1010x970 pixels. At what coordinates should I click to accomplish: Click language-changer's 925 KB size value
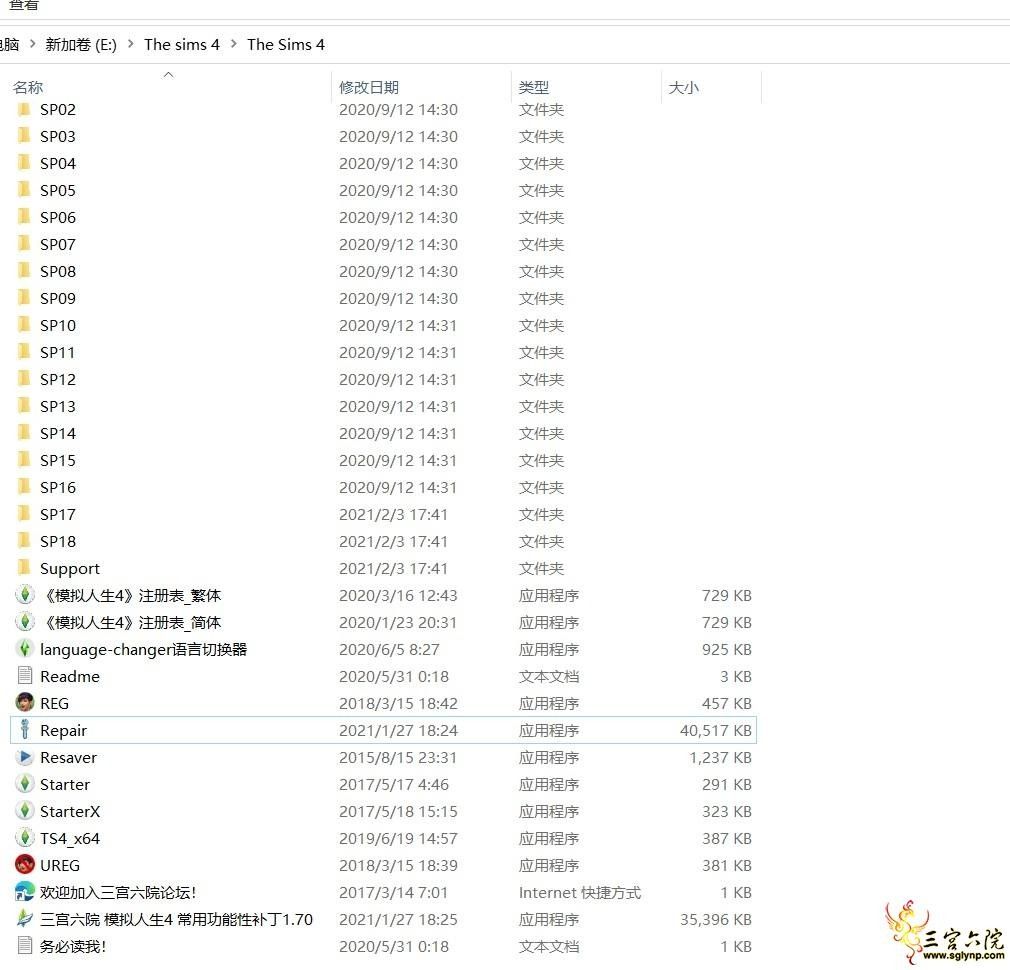pos(727,649)
